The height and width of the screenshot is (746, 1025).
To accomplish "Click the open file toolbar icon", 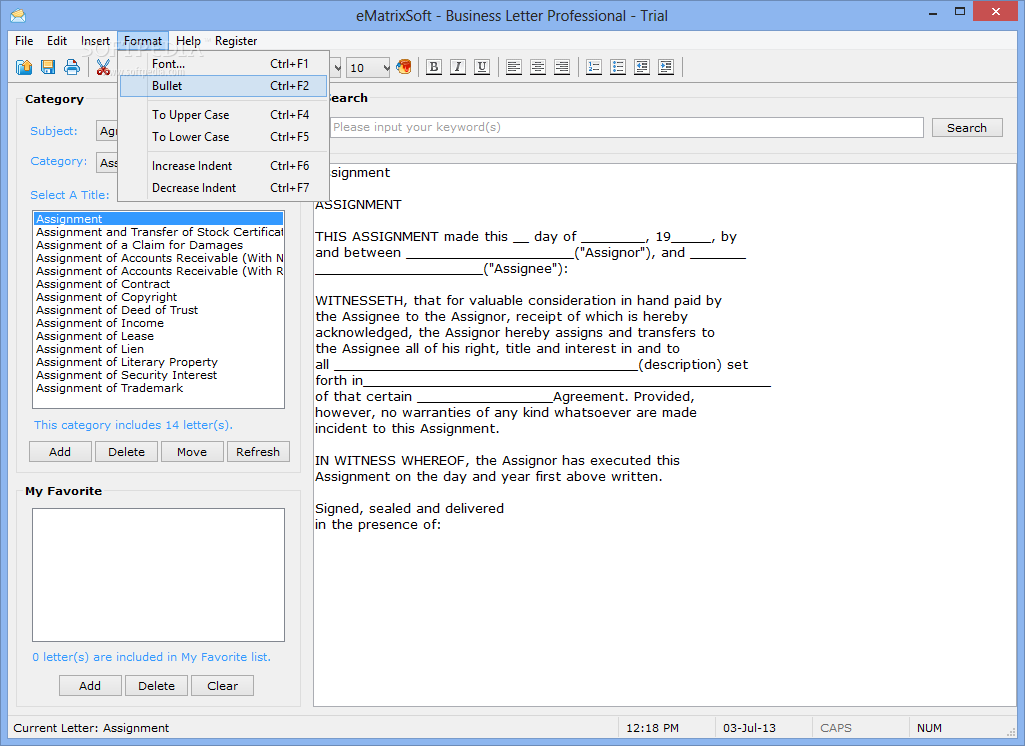I will 24,67.
